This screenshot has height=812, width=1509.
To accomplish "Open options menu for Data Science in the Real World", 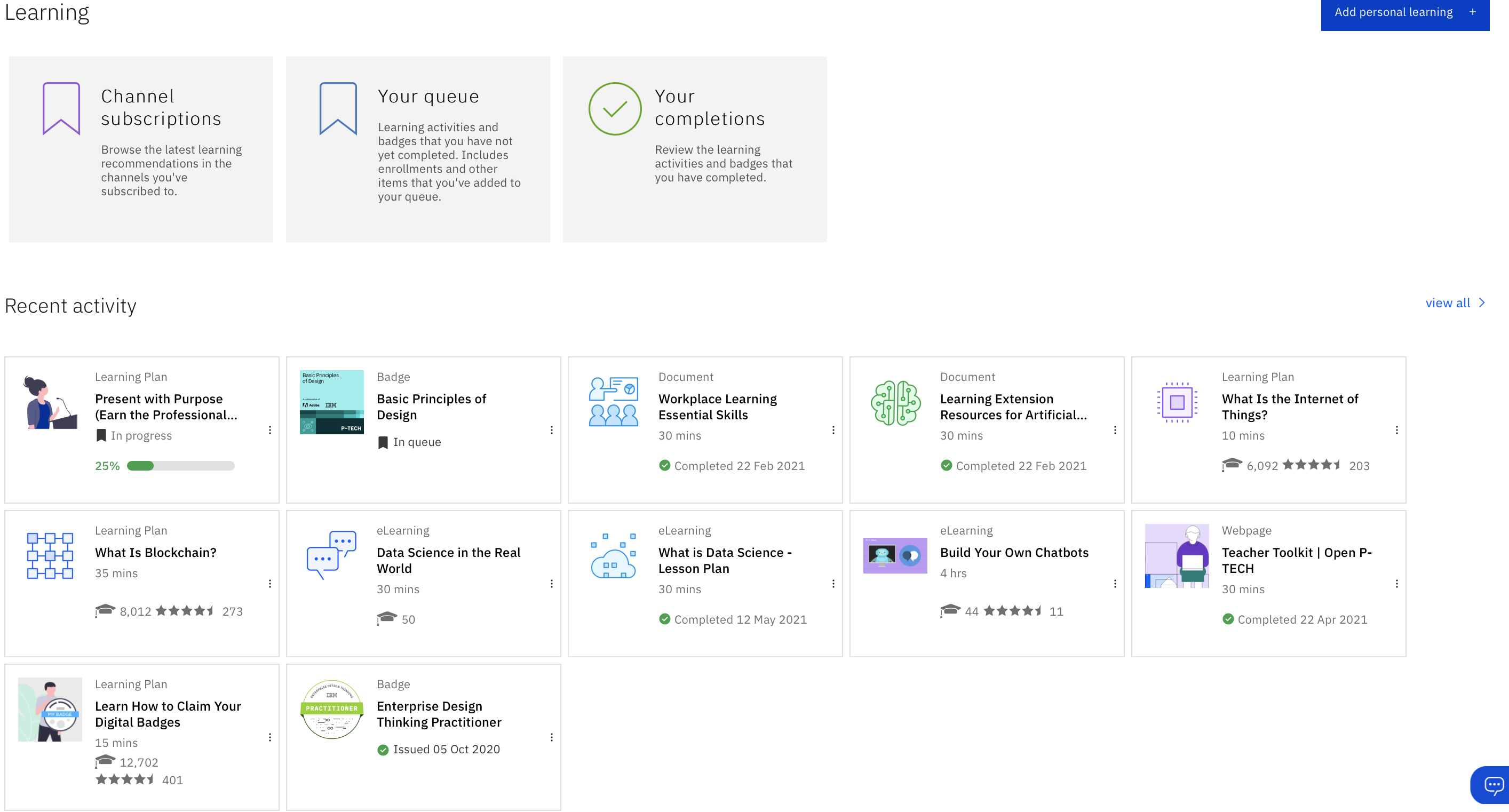I will point(551,583).
